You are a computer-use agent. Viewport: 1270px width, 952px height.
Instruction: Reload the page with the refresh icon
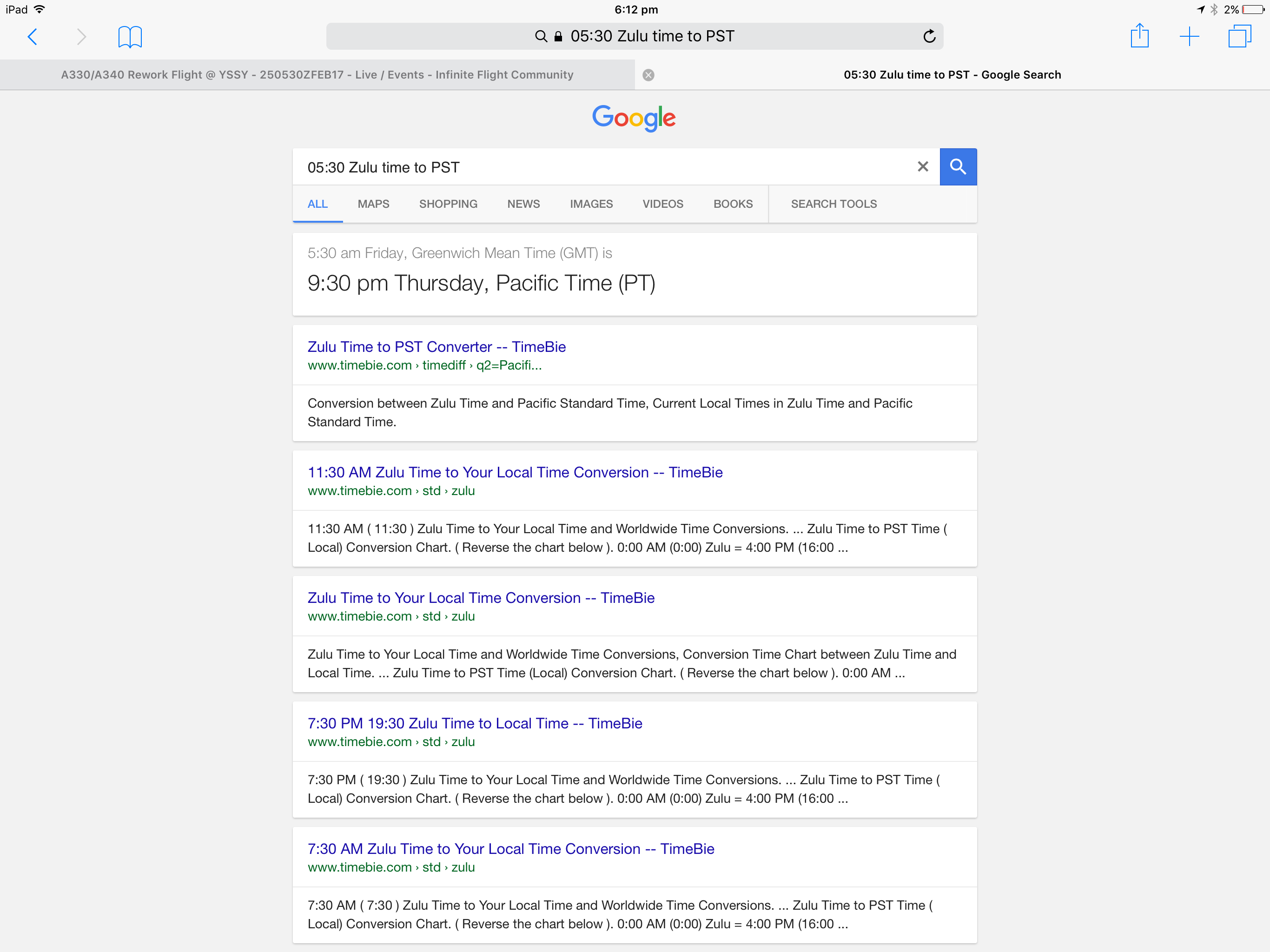tap(929, 37)
